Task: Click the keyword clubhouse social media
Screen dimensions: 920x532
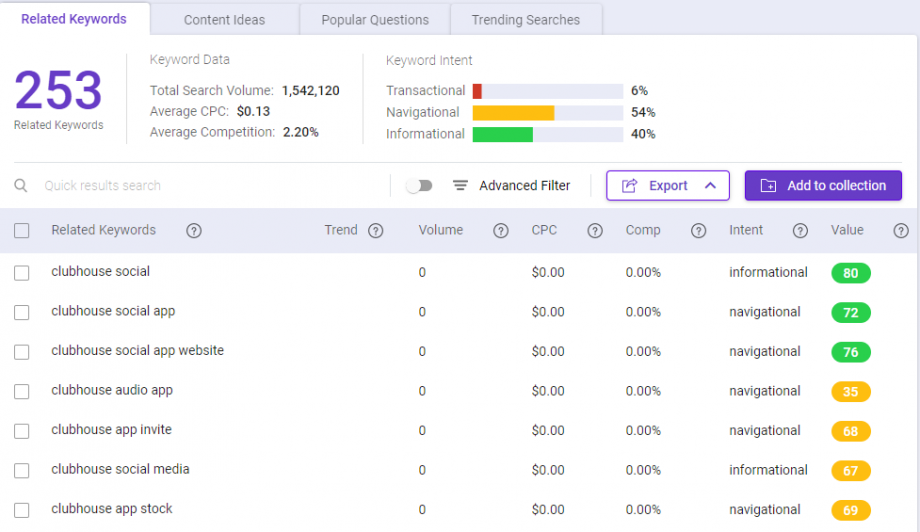Action: click(x=120, y=469)
